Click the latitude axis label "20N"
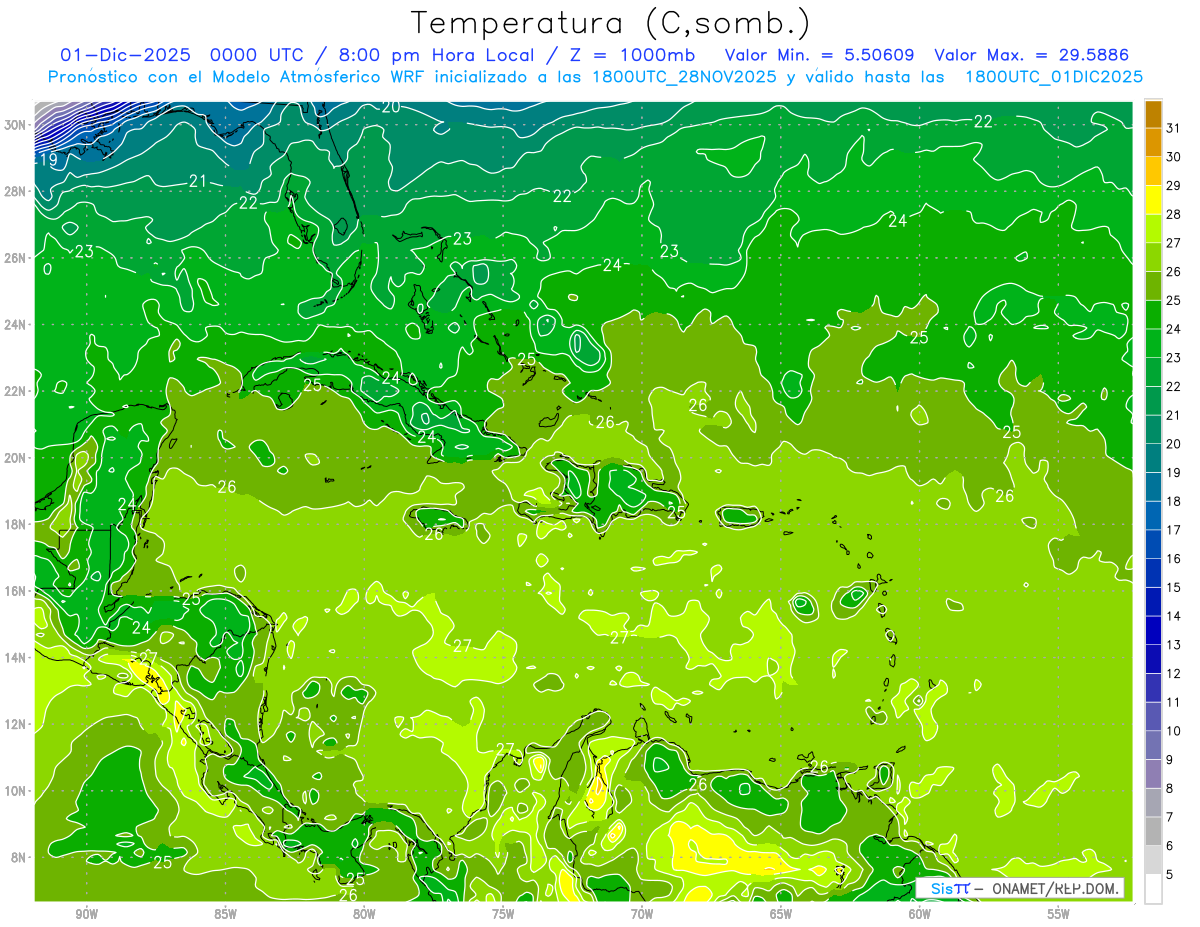The width and height of the screenshot is (1200, 927). (16, 458)
